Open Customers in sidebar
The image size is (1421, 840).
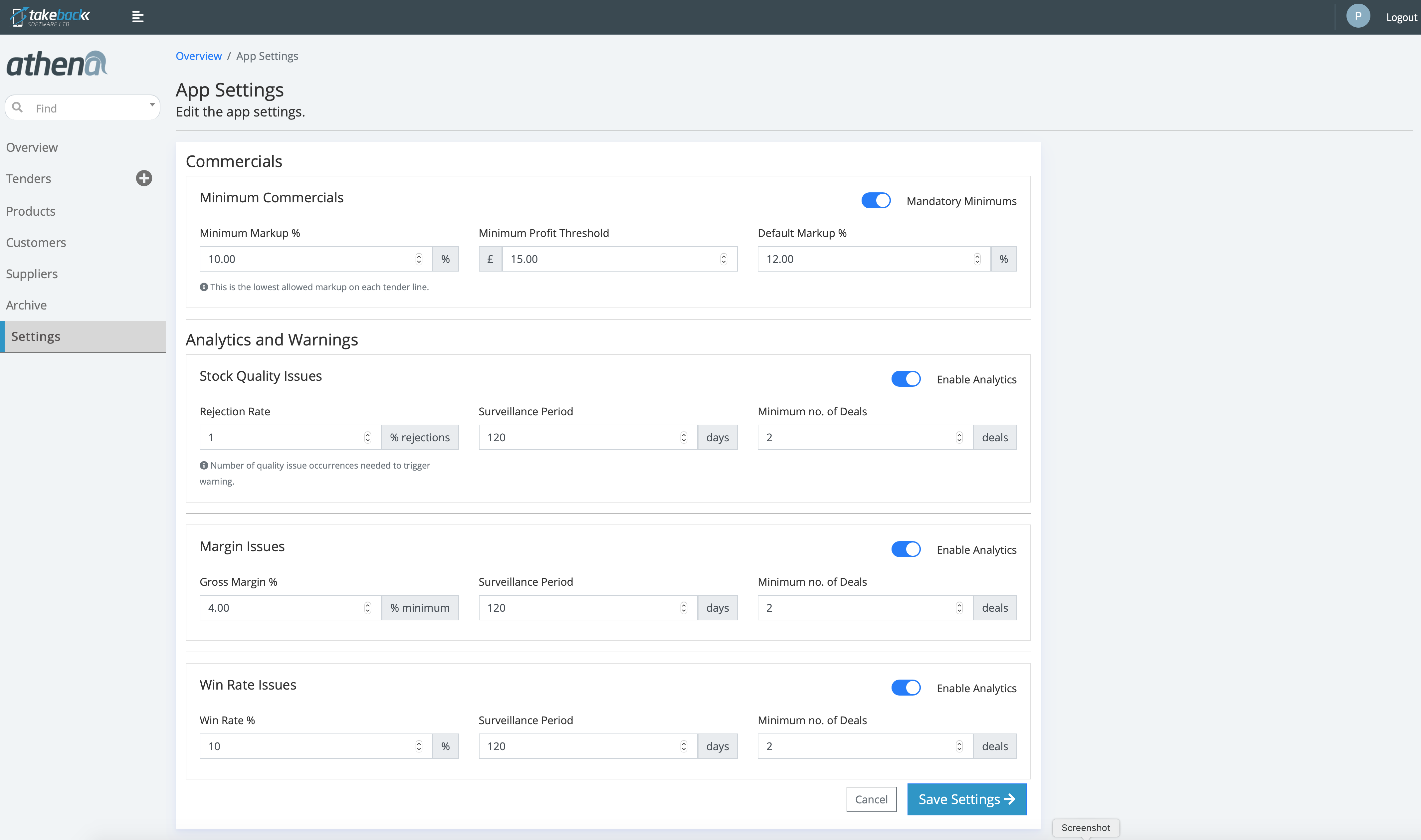[36, 242]
